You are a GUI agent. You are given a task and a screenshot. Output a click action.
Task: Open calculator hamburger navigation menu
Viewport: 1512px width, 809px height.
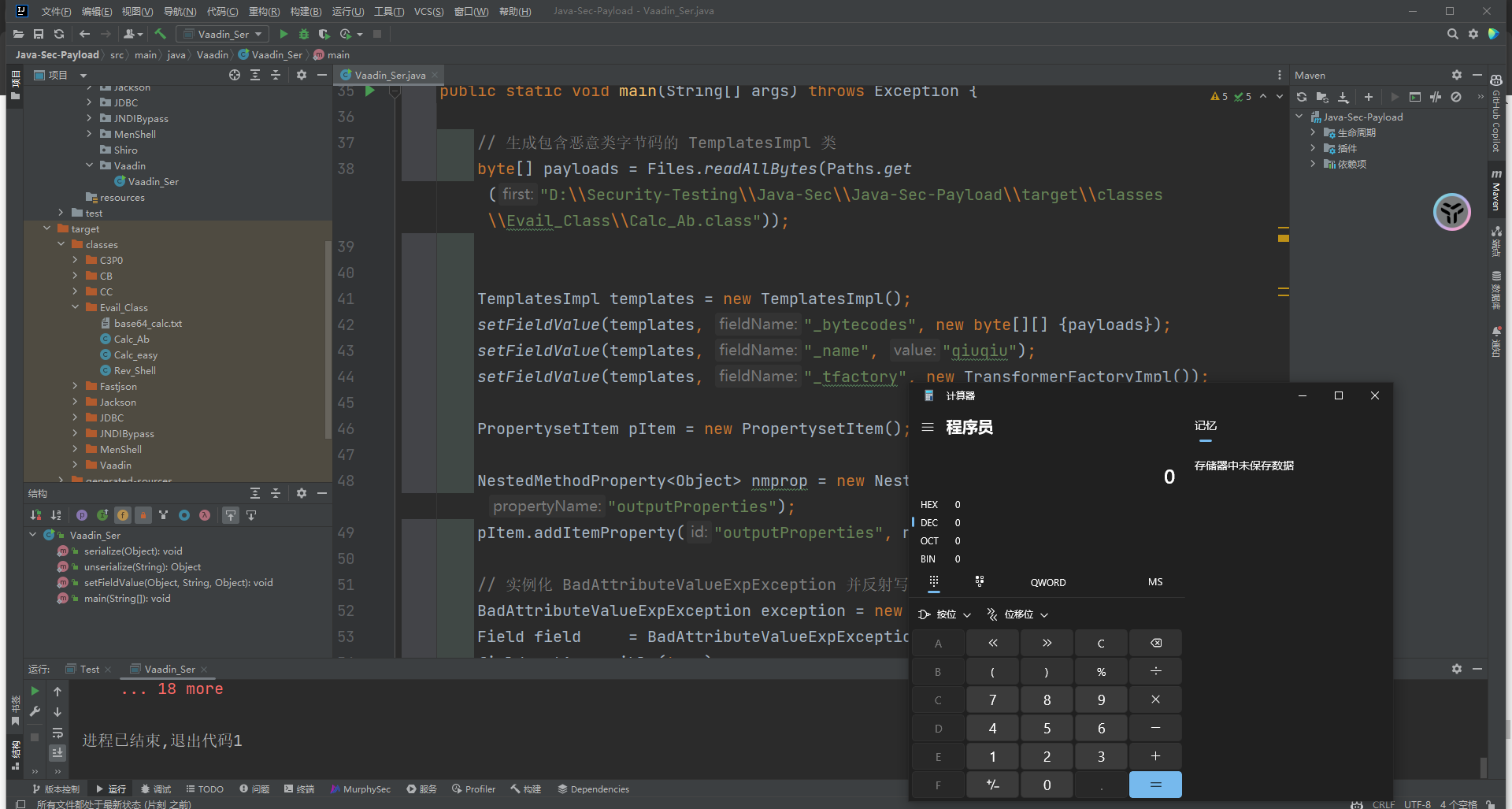(928, 427)
